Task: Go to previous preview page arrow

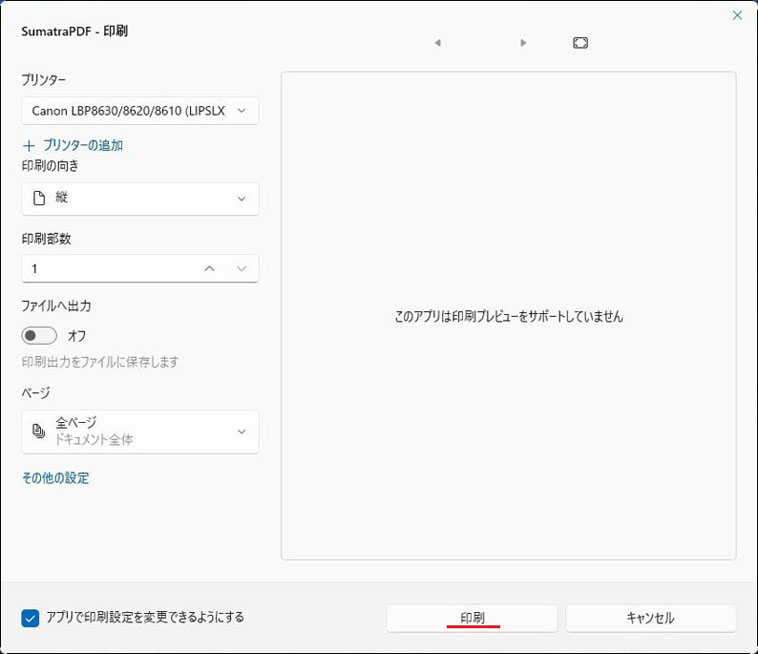Action: 437,43
